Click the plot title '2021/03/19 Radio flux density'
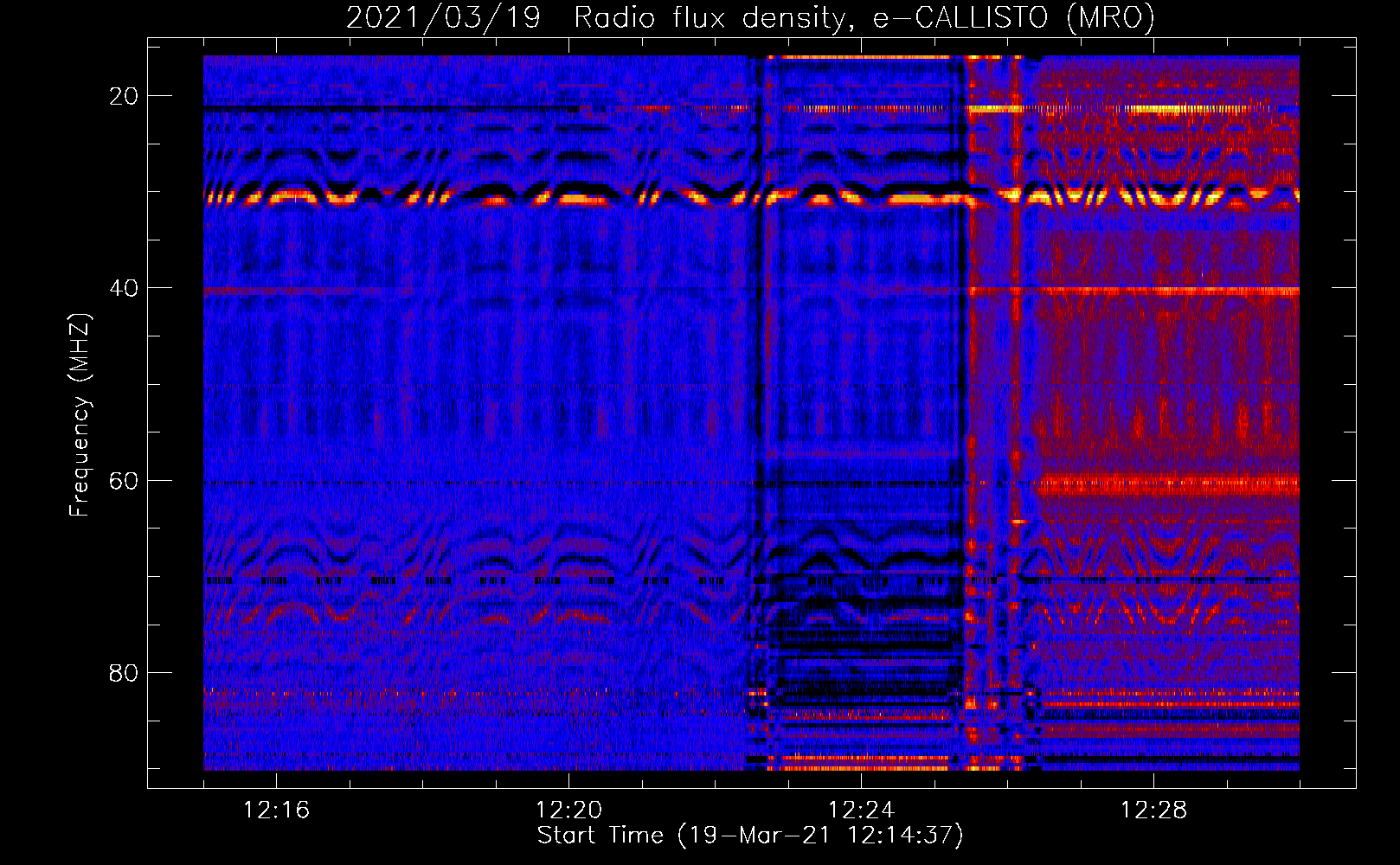The image size is (1400, 865). coord(750,17)
